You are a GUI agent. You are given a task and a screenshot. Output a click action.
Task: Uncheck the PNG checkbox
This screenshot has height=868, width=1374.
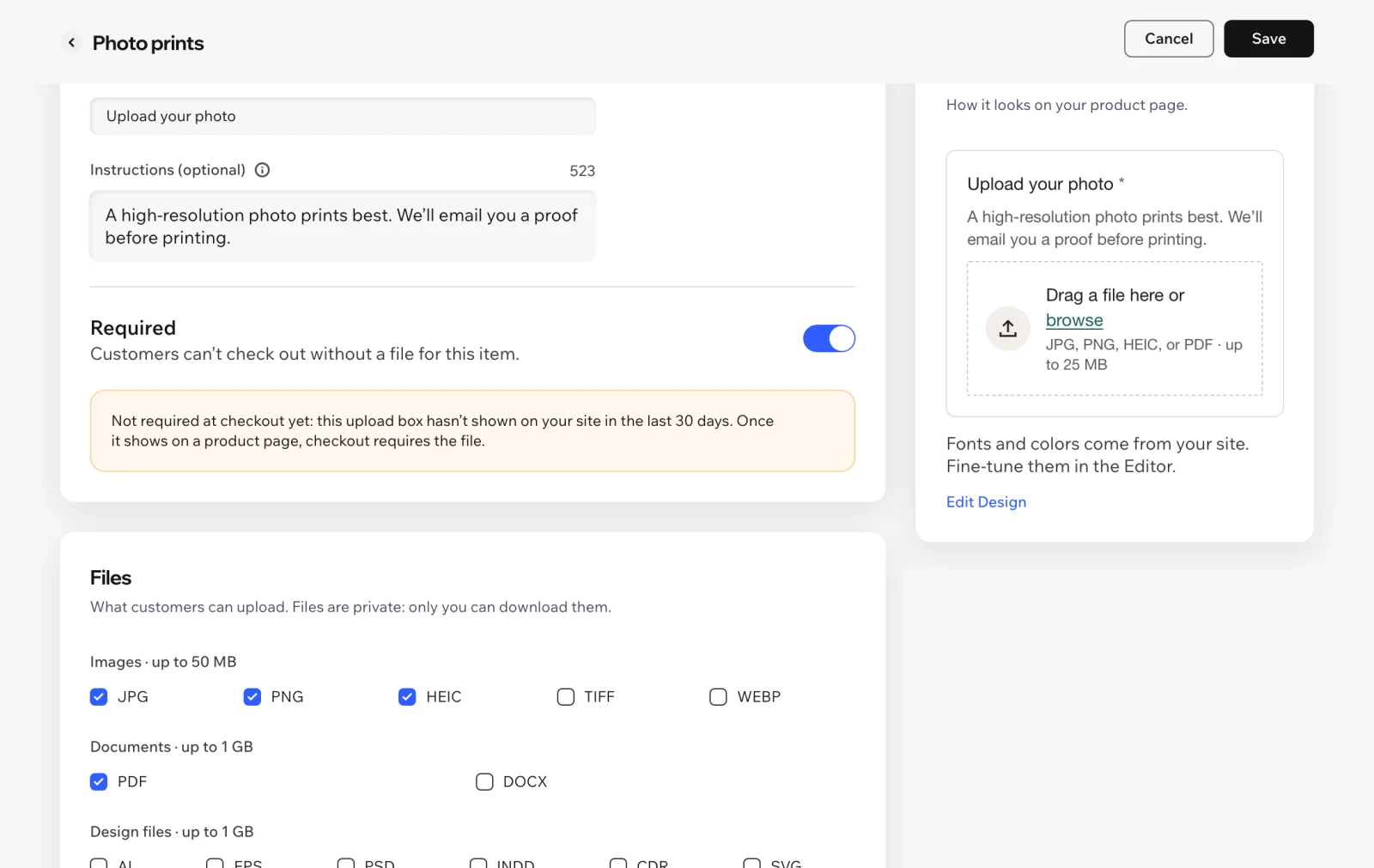252,696
